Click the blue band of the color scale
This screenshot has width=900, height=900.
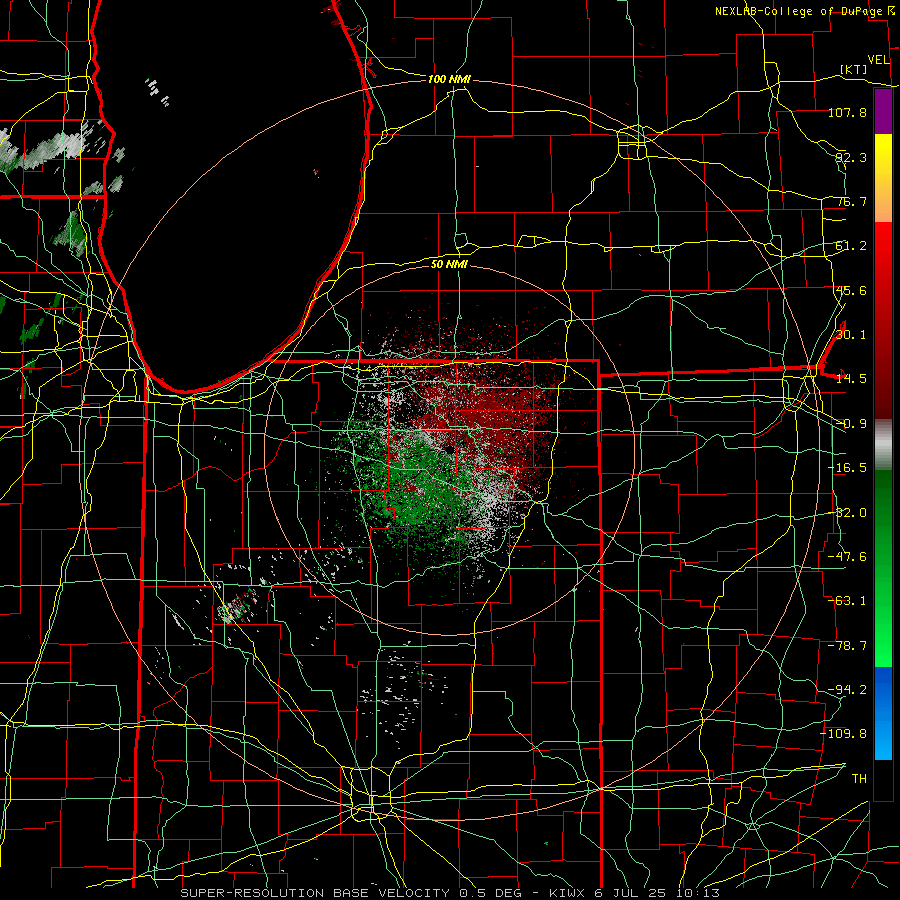coord(883,713)
